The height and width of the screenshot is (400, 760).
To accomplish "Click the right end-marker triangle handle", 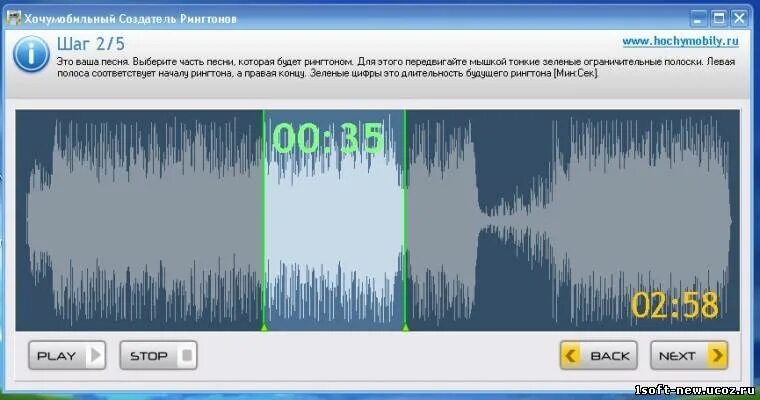I will pyautogui.click(x=405, y=328).
